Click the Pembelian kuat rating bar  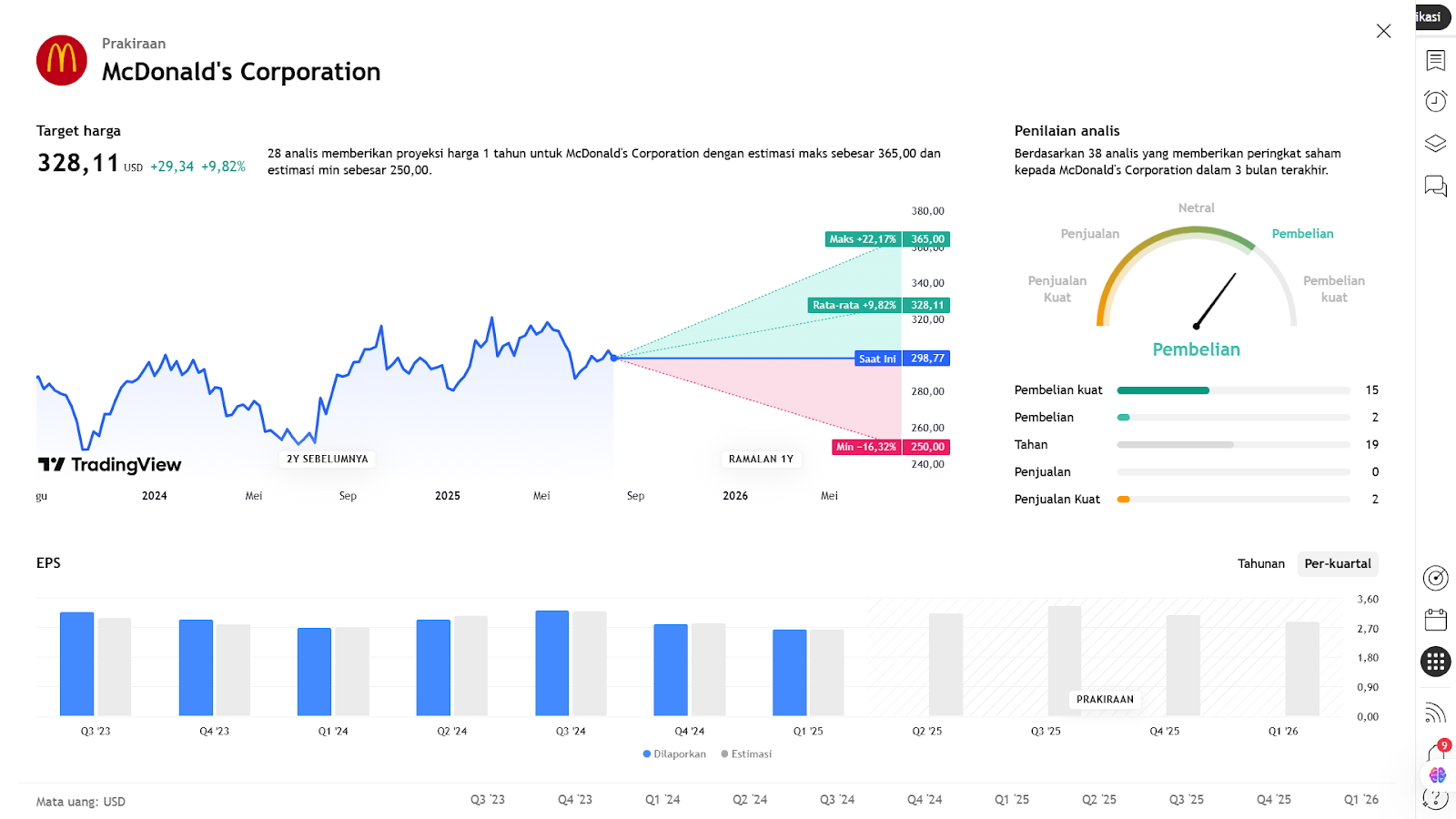pyautogui.click(x=1233, y=390)
